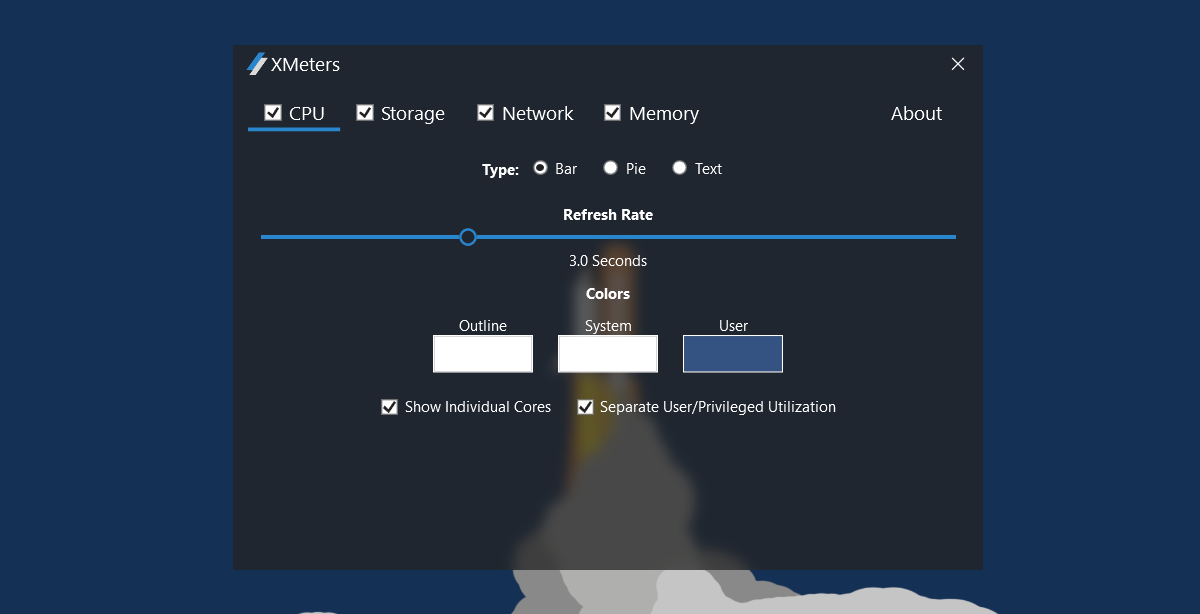Open the System color swatch
1200x614 pixels.
click(x=608, y=354)
